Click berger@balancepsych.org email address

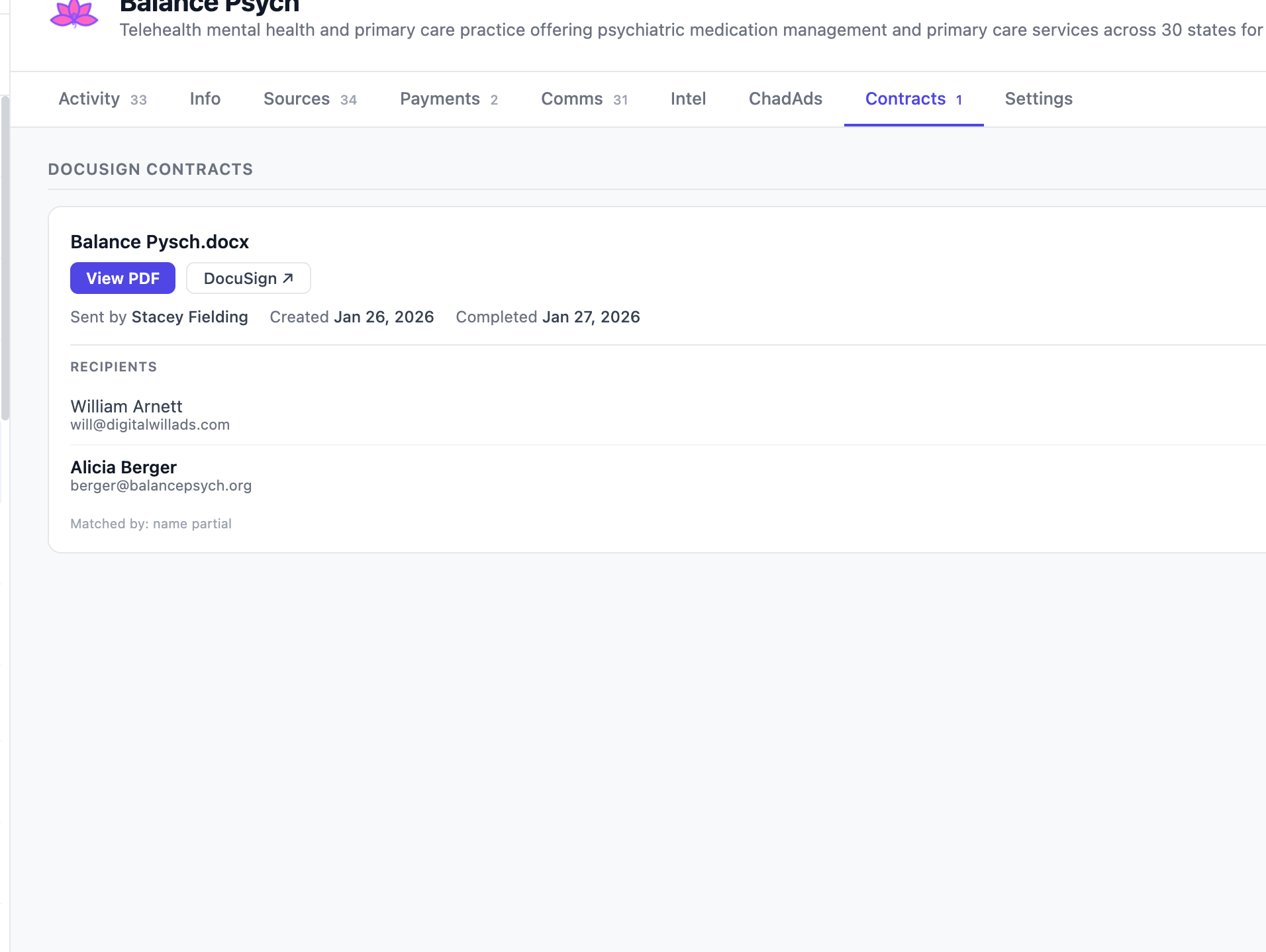pyautogui.click(x=161, y=485)
